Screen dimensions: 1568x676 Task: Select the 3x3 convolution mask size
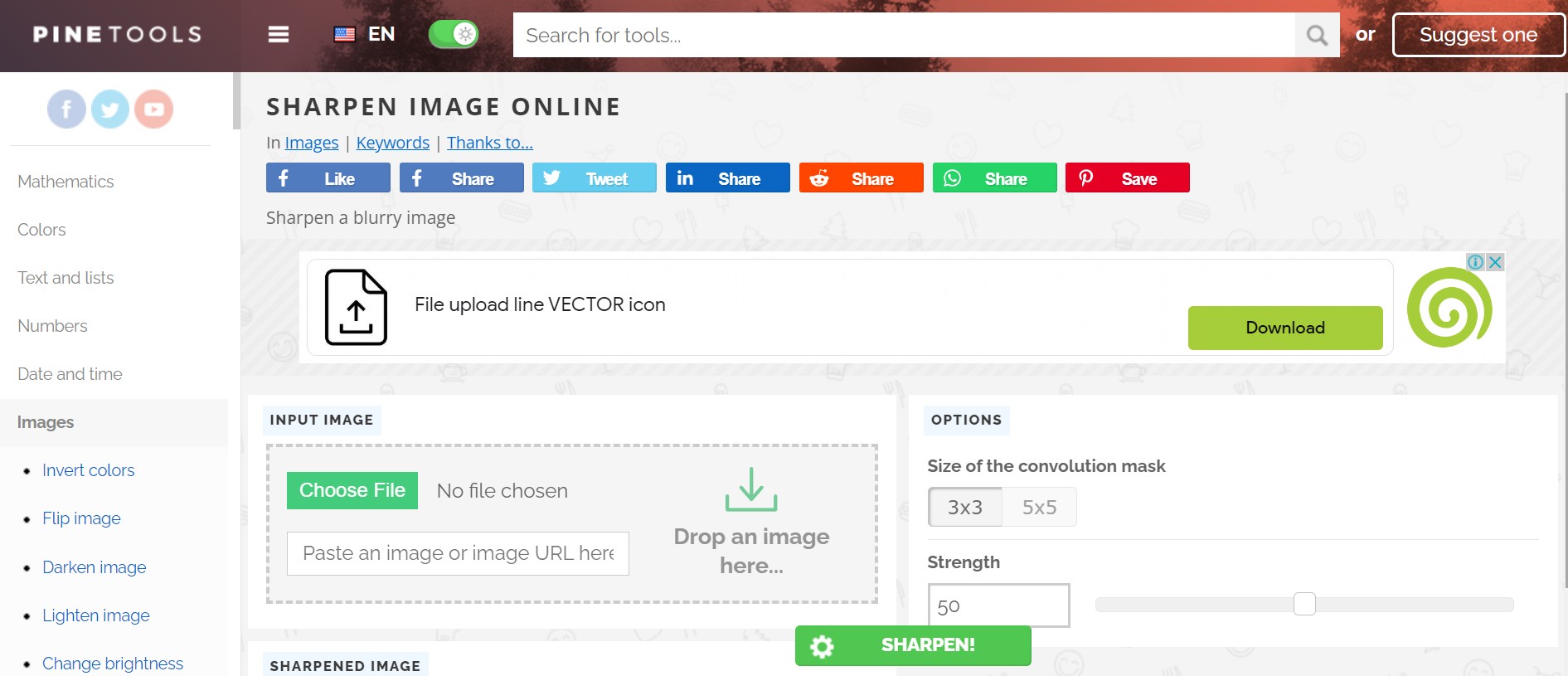964,507
